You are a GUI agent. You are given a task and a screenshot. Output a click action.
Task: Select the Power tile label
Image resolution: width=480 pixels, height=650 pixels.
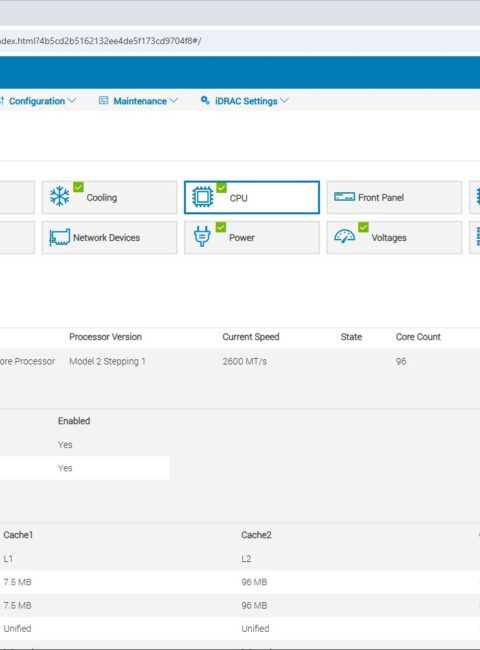(x=242, y=238)
